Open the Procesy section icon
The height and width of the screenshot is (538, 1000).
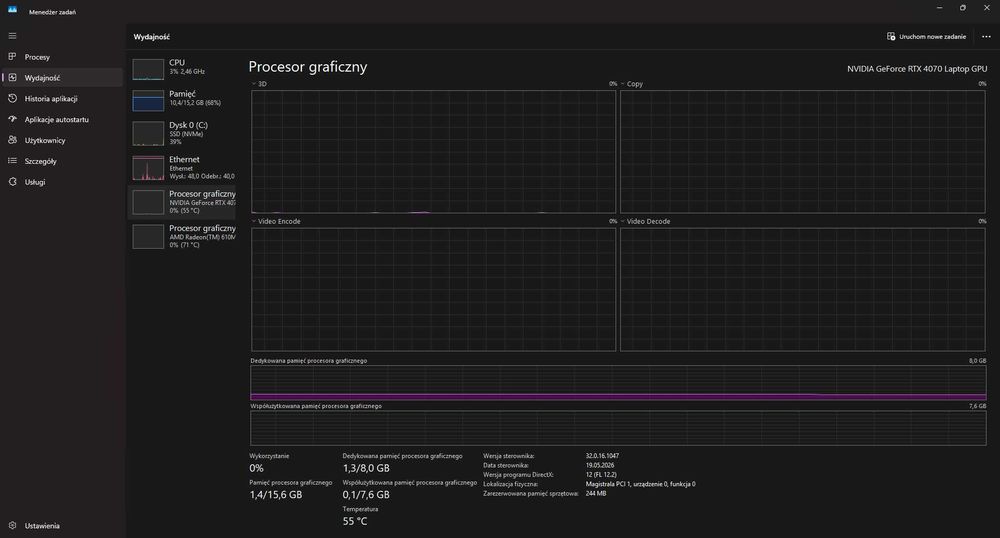(12, 57)
